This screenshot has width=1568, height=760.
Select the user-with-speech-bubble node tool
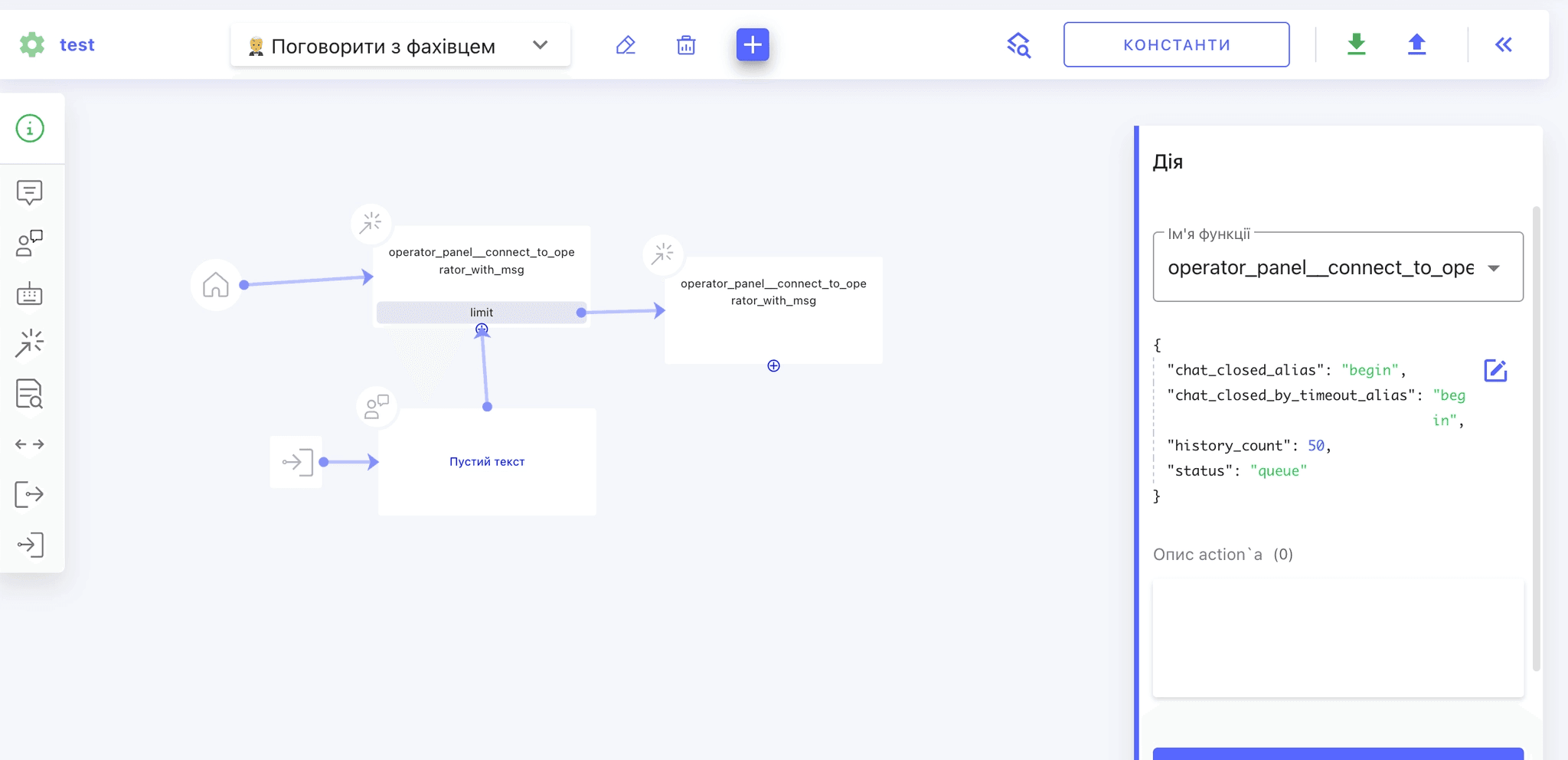coord(30,243)
